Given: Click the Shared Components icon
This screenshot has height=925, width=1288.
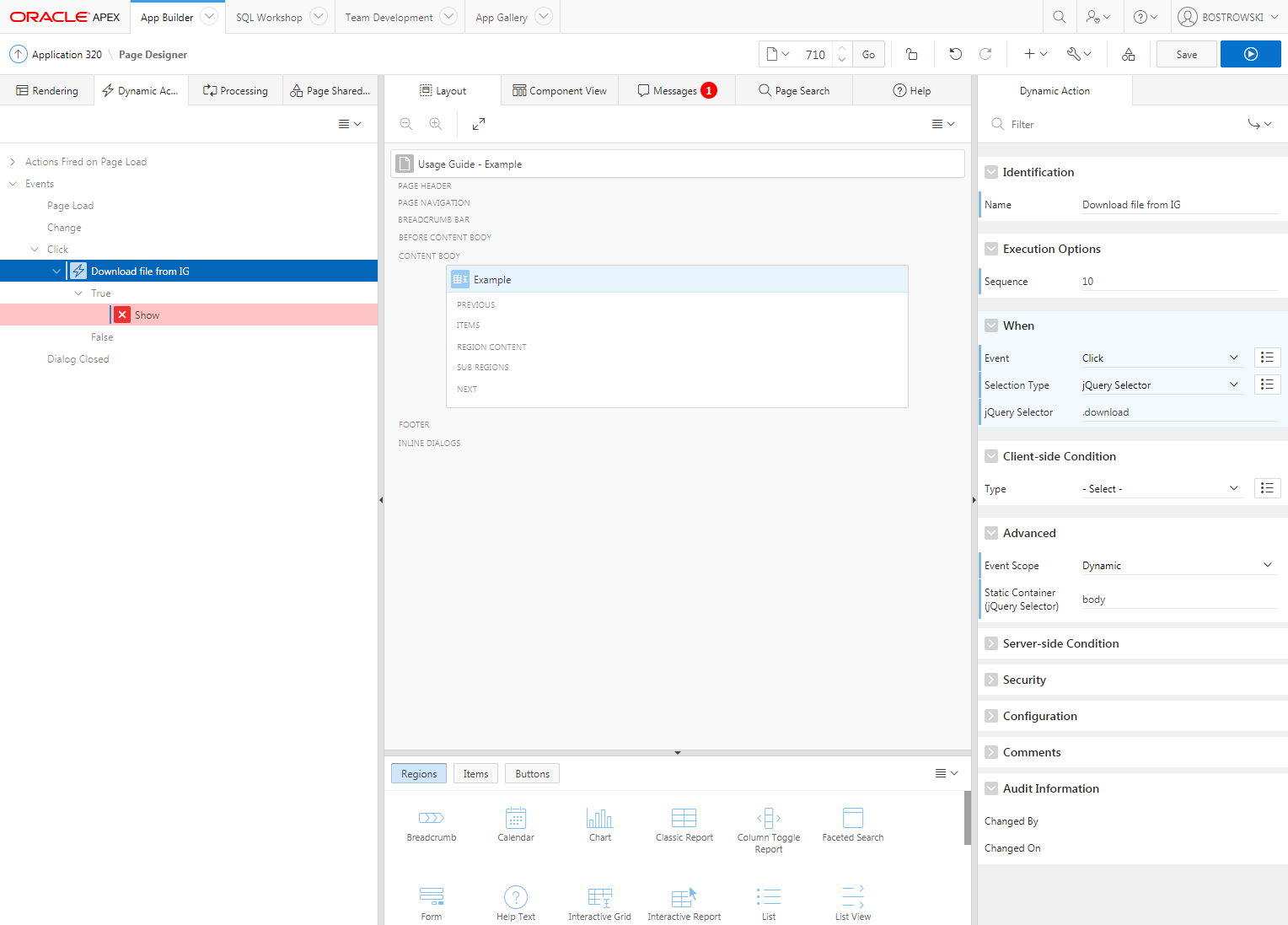Looking at the screenshot, I should point(1128,54).
